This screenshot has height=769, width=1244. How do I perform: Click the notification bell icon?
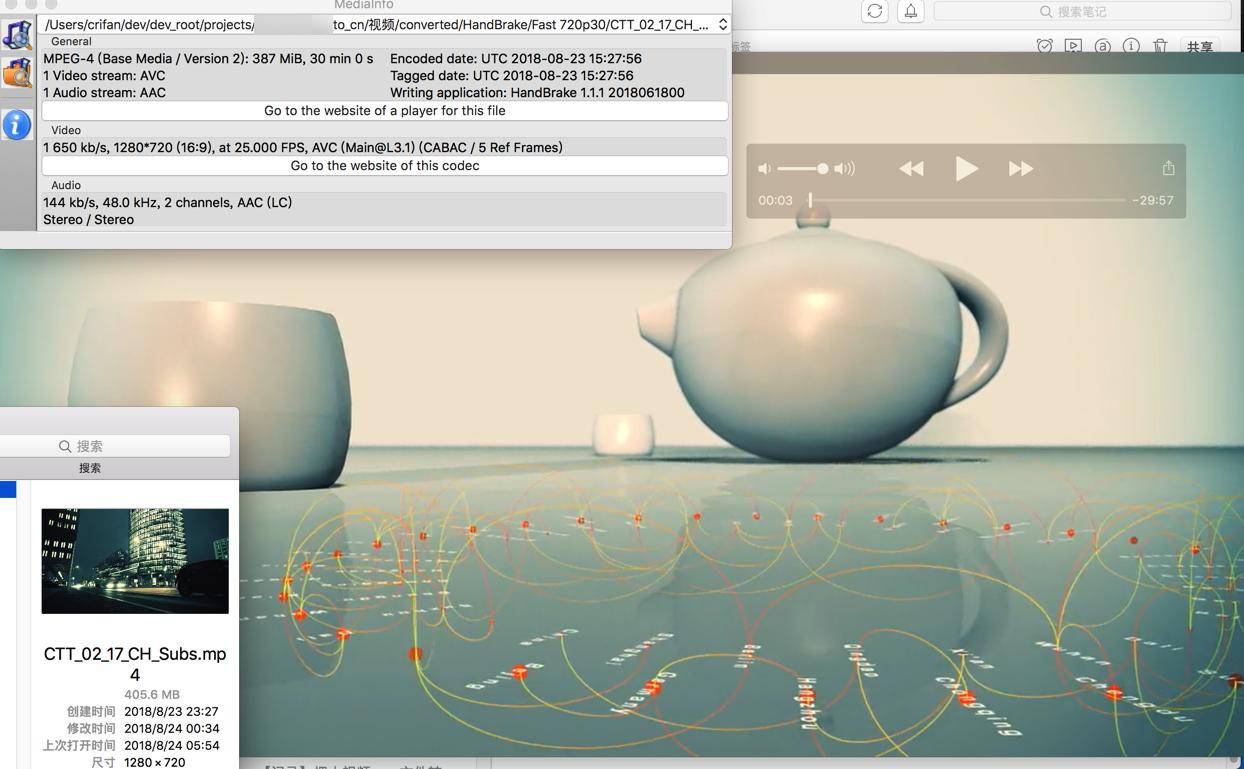click(911, 11)
